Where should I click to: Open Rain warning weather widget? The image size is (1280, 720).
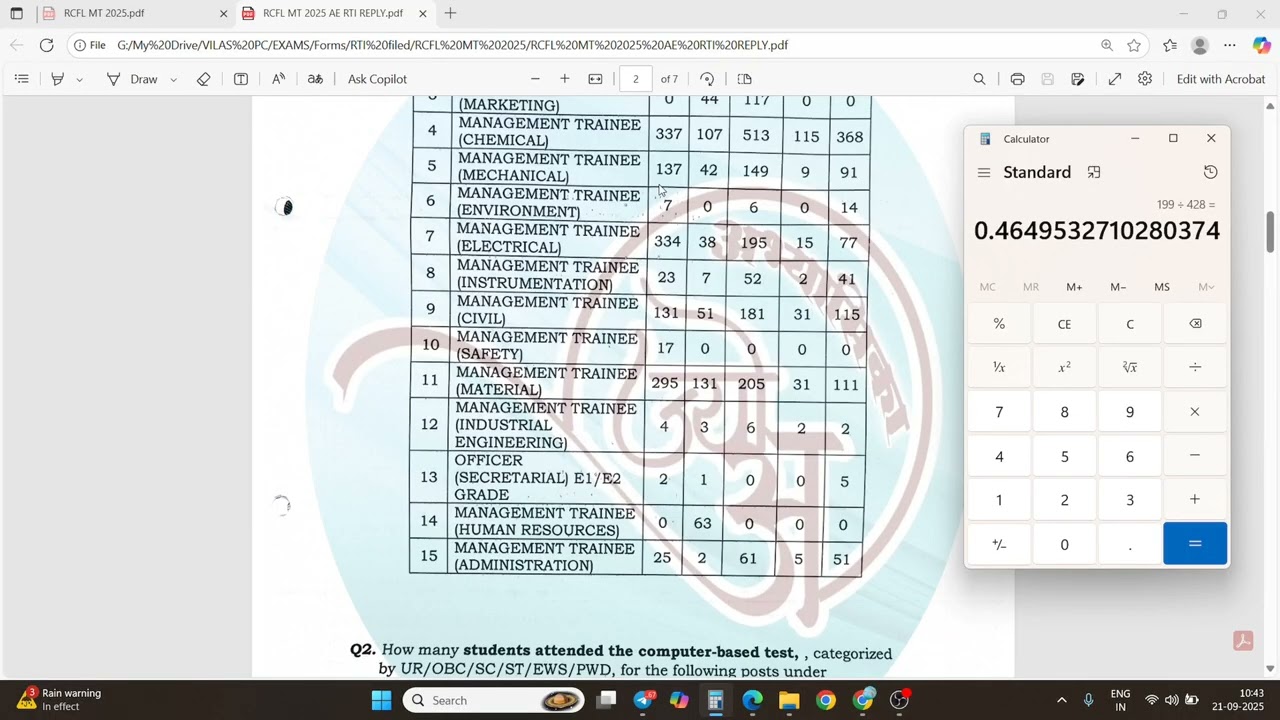pos(62,700)
